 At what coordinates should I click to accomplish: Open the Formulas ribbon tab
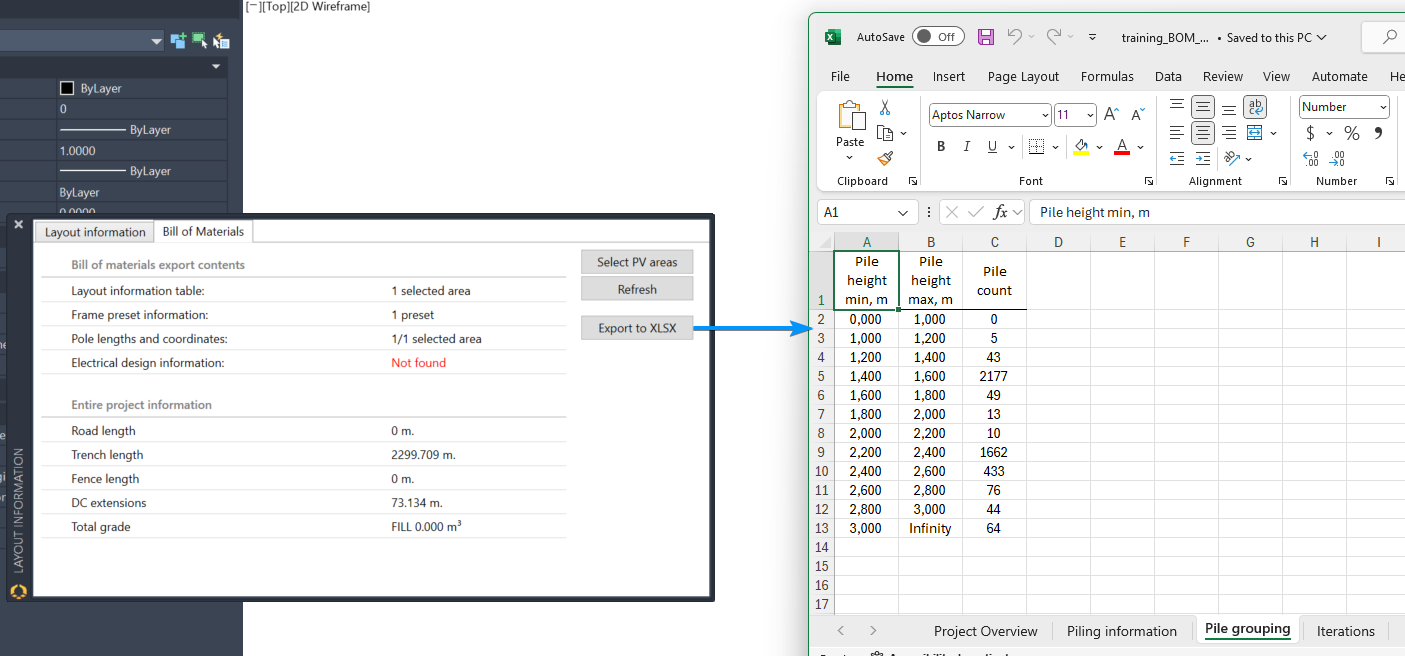click(x=1107, y=76)
